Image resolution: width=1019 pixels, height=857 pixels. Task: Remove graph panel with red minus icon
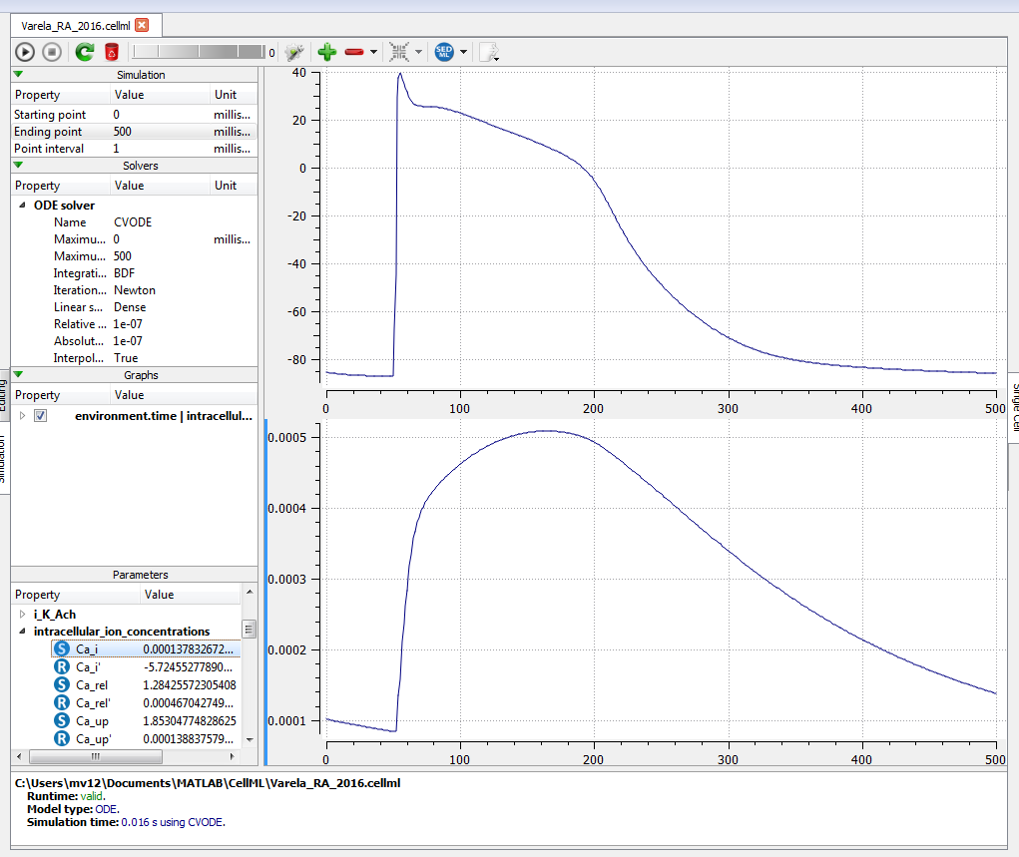[354, 52]
